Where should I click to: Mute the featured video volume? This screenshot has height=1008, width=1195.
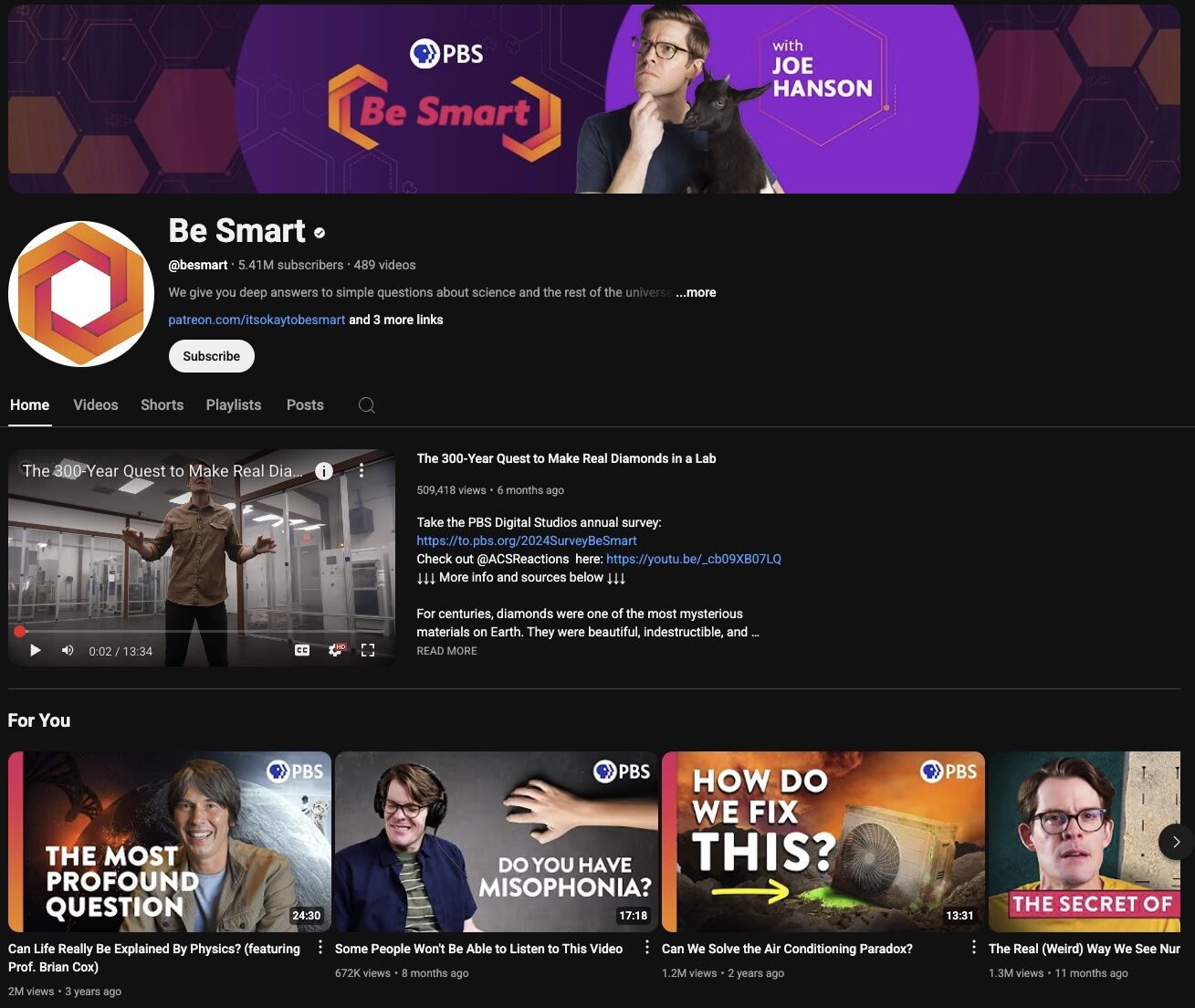click(x=68, y=650)
